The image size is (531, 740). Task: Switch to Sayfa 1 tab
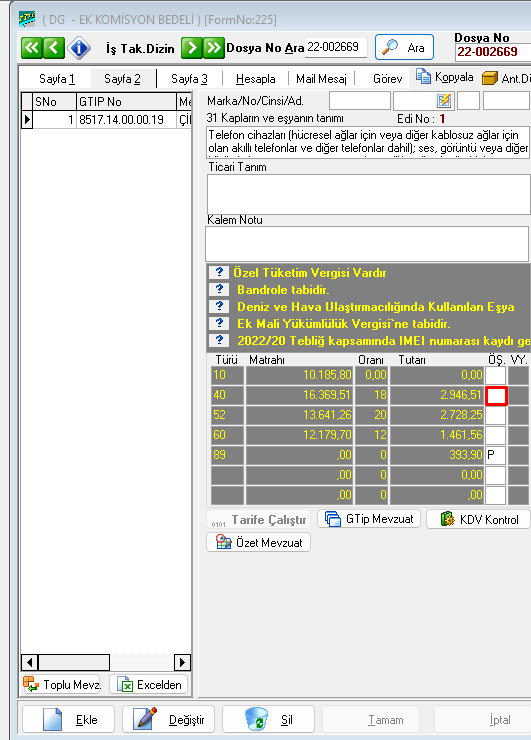coord(57,79)
